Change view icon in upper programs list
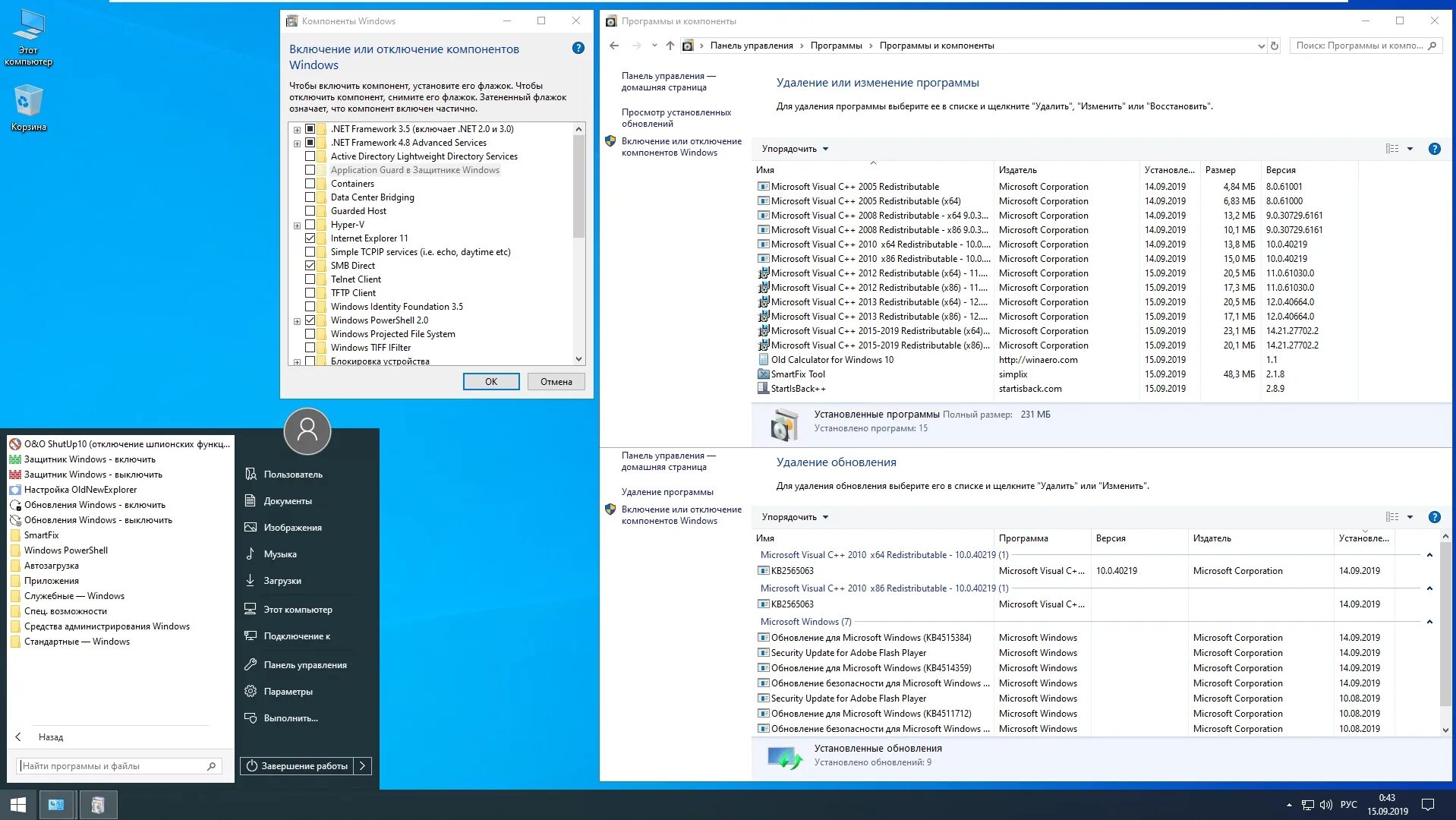This screenshot has width=1456, height=820. point(1392,149)
